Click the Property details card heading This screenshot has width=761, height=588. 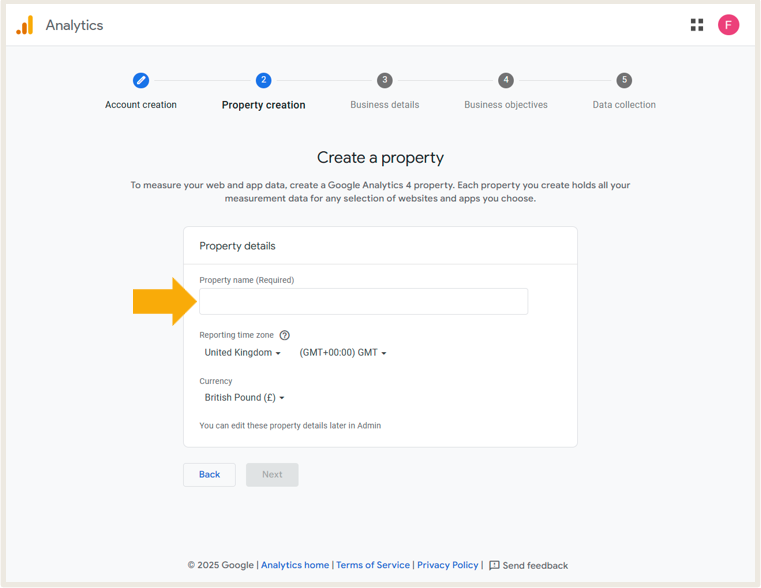click(237, 246)
